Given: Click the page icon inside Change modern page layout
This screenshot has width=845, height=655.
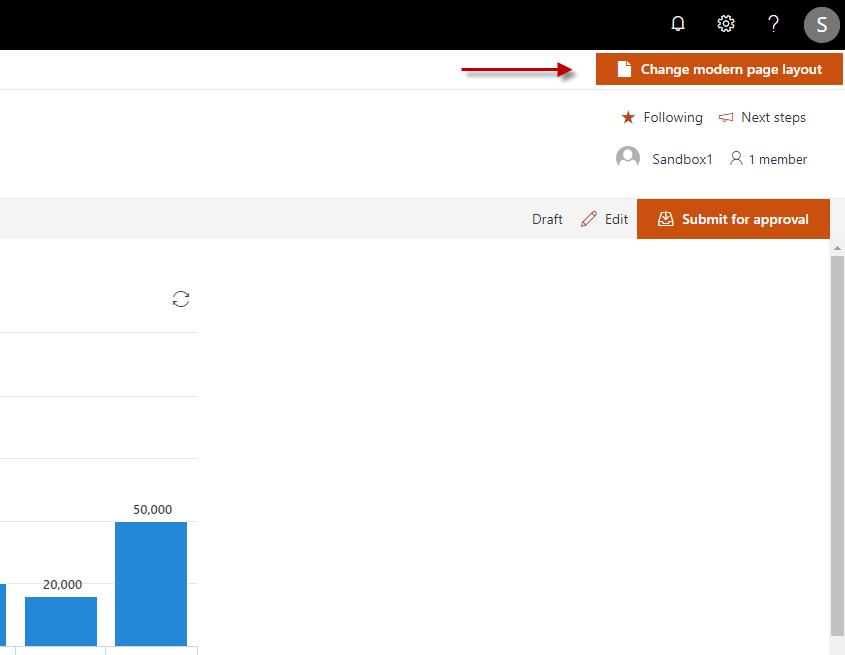Looking at the screenshot, I should tap(625, 69).
